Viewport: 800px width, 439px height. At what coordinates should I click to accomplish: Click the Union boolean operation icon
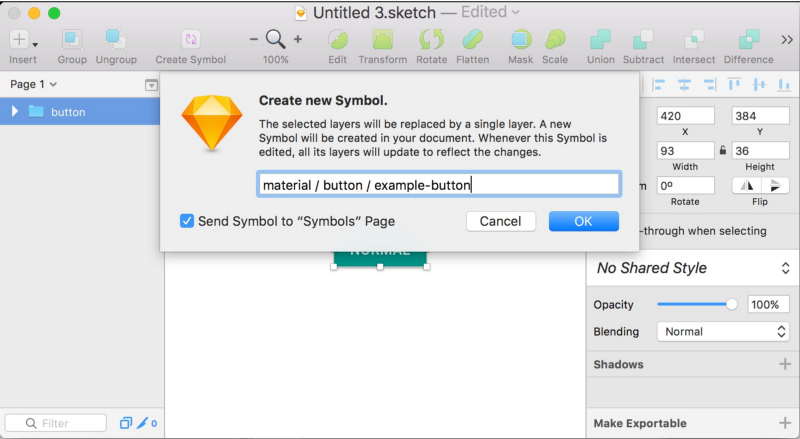click(x=601, y=40)
